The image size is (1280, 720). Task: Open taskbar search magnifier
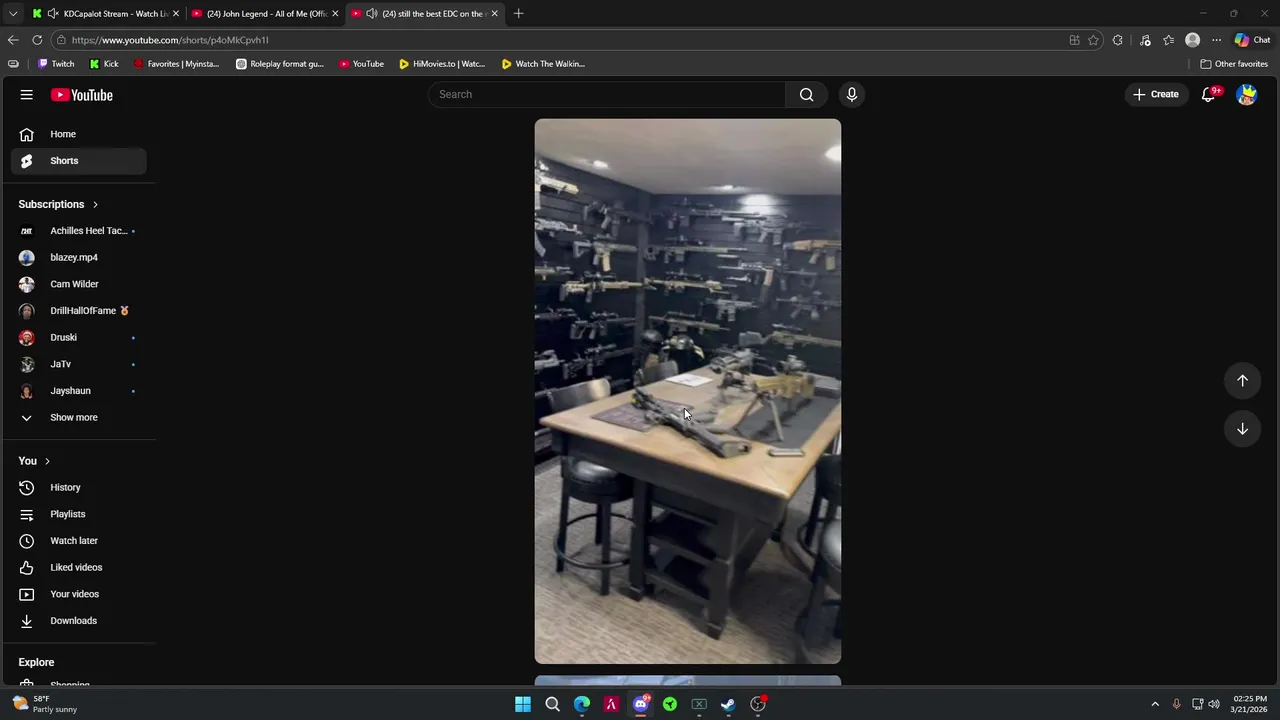[x=552, y=704]
